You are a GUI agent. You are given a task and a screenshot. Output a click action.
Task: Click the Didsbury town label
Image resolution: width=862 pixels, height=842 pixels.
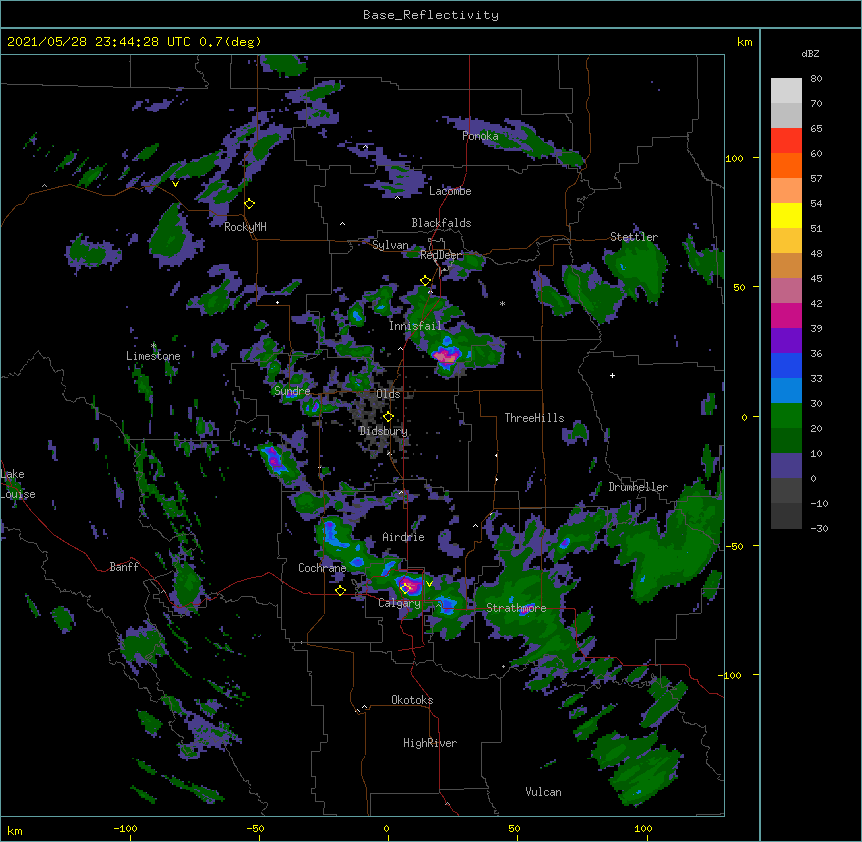coord(384,431)
